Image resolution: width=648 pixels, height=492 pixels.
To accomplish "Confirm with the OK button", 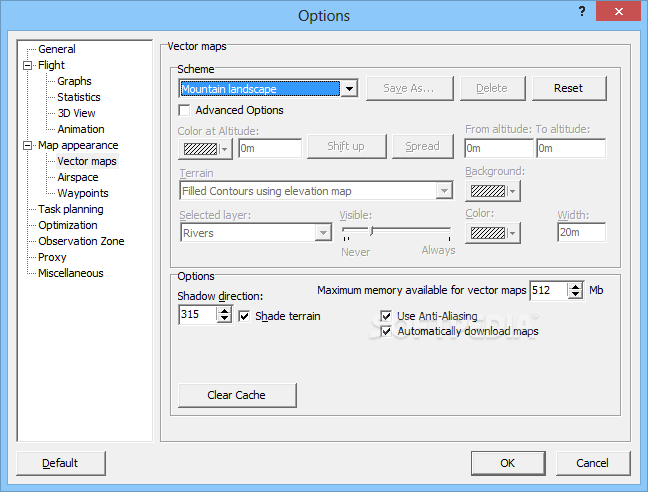I will point(508,463).
